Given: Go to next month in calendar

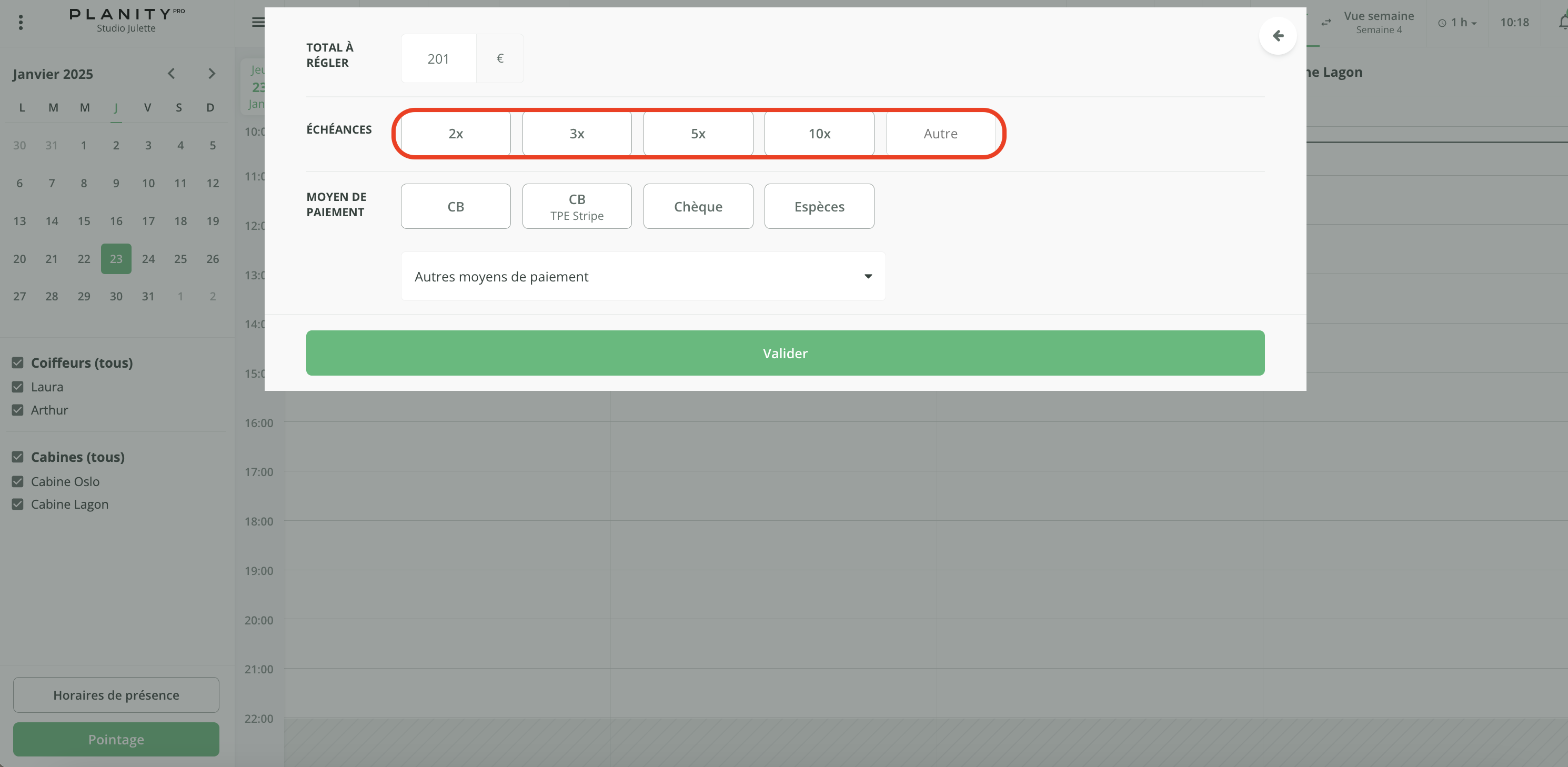Looking at the screenshot, I should 211,74.
